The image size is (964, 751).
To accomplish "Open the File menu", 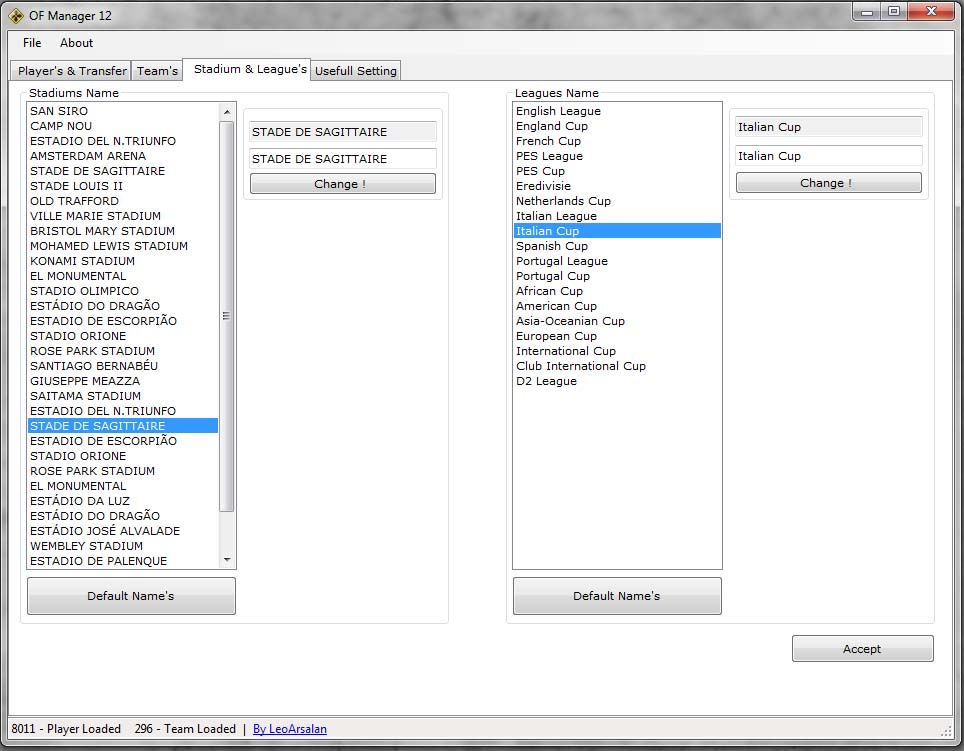I will point(32,43).
